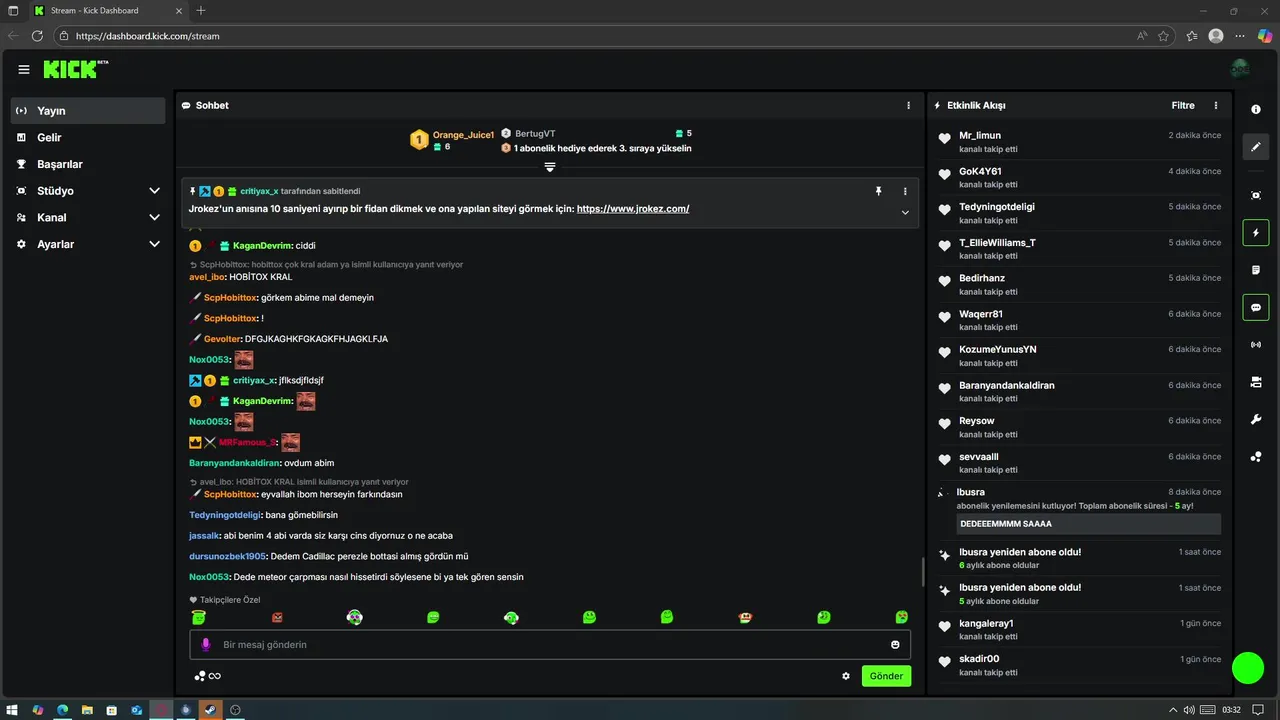Open the Filtre option in activity feed

tap(1183, 105)
